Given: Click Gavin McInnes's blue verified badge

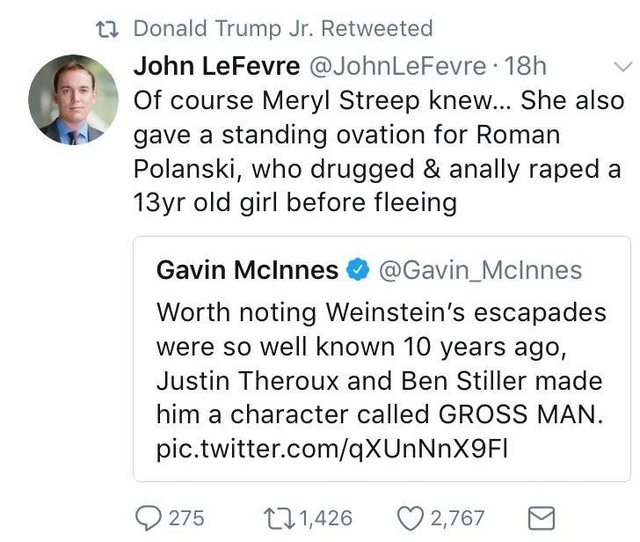Looking at the screenshot, I should click(x=356, y=270).
